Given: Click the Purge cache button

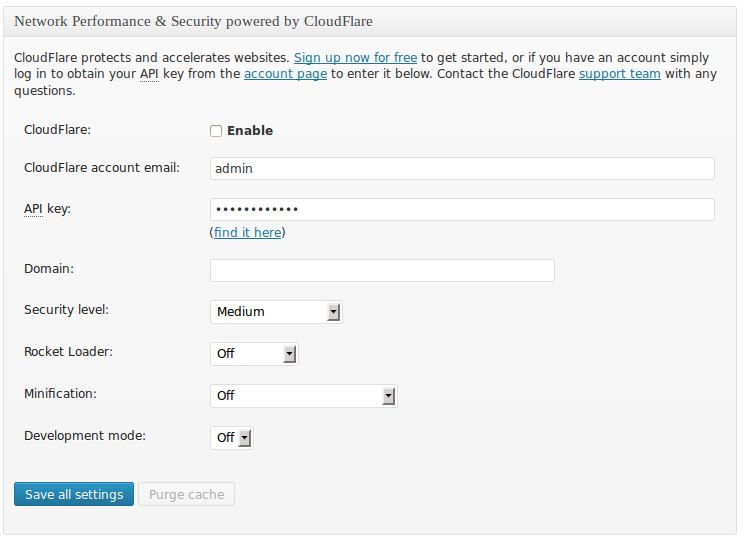Looking at the screenshot, I should tap(186, 494).
